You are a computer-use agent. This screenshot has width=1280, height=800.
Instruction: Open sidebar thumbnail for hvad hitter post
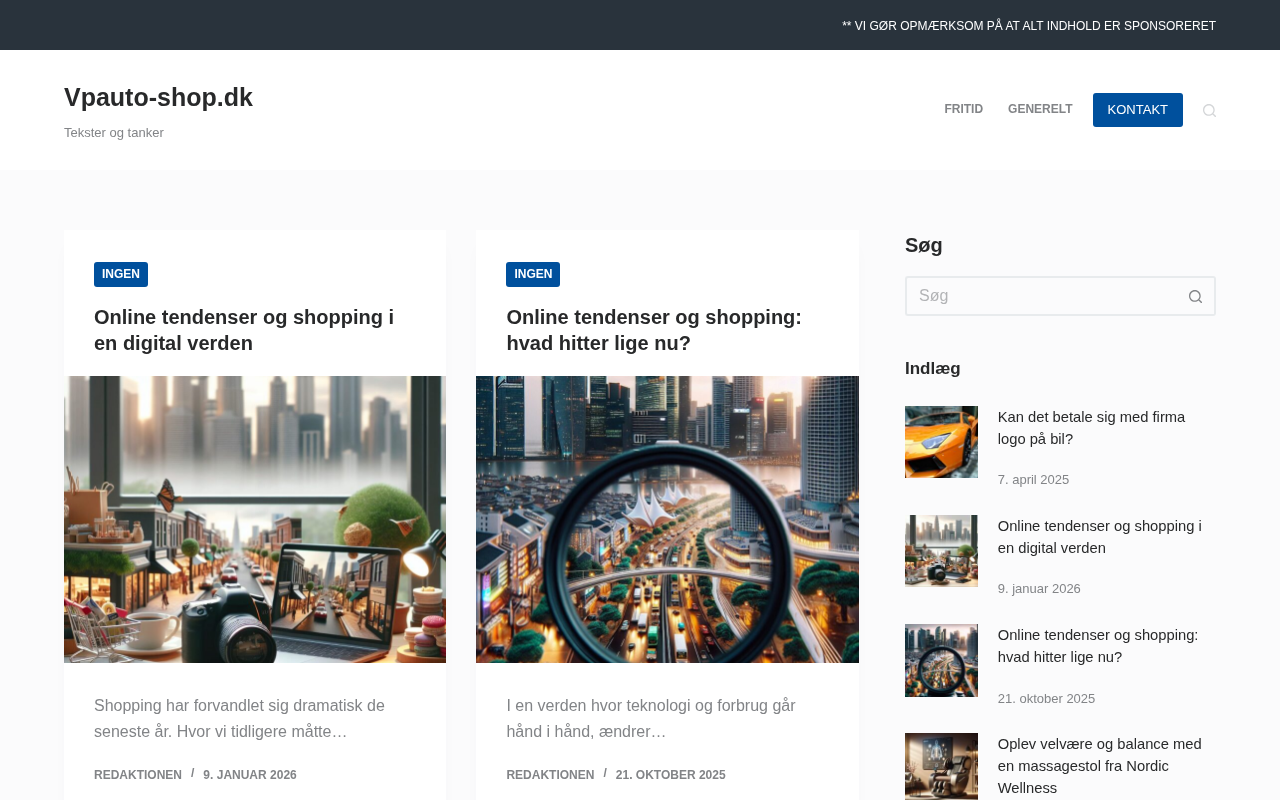[x=941, y=660]
